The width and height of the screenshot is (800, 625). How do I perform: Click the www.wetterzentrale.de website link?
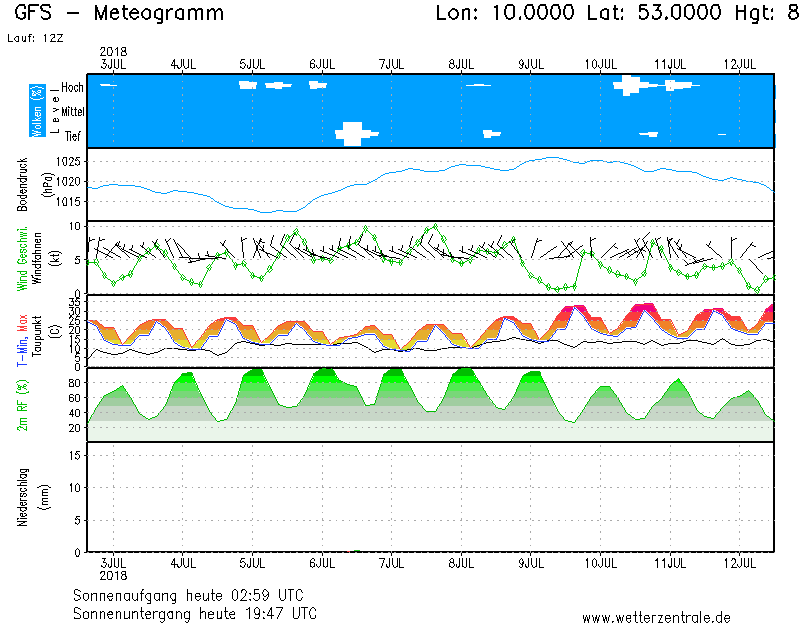[x=656, y=617]
